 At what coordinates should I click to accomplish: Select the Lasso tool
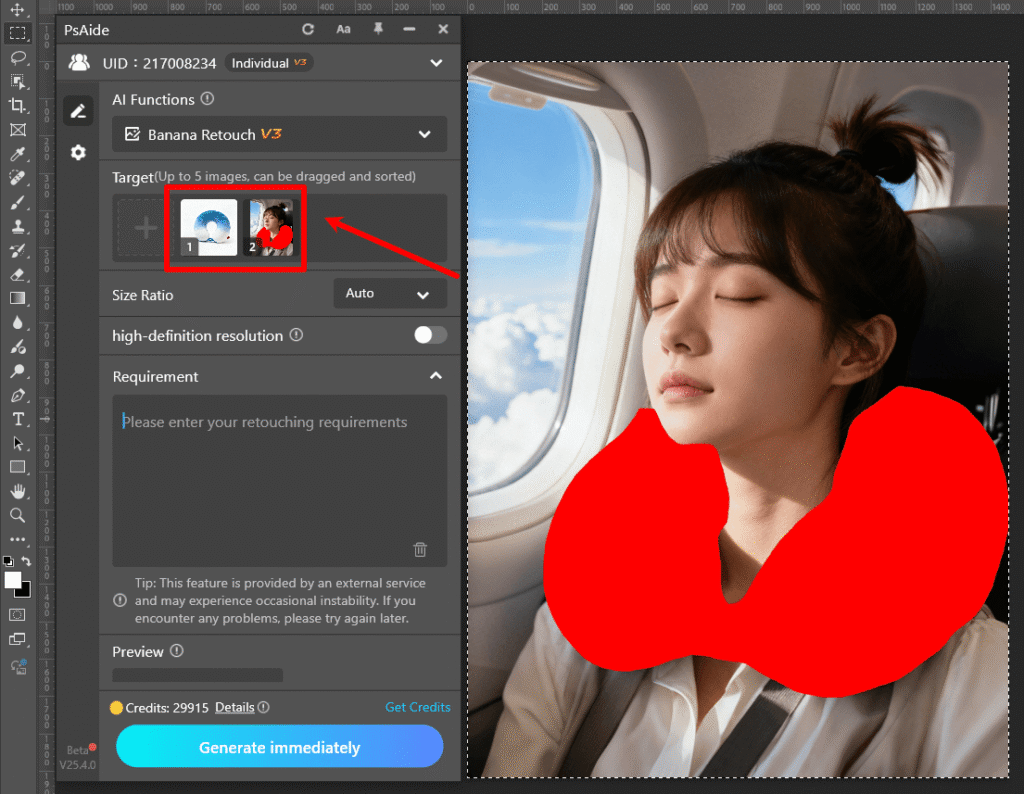(17, 57)
